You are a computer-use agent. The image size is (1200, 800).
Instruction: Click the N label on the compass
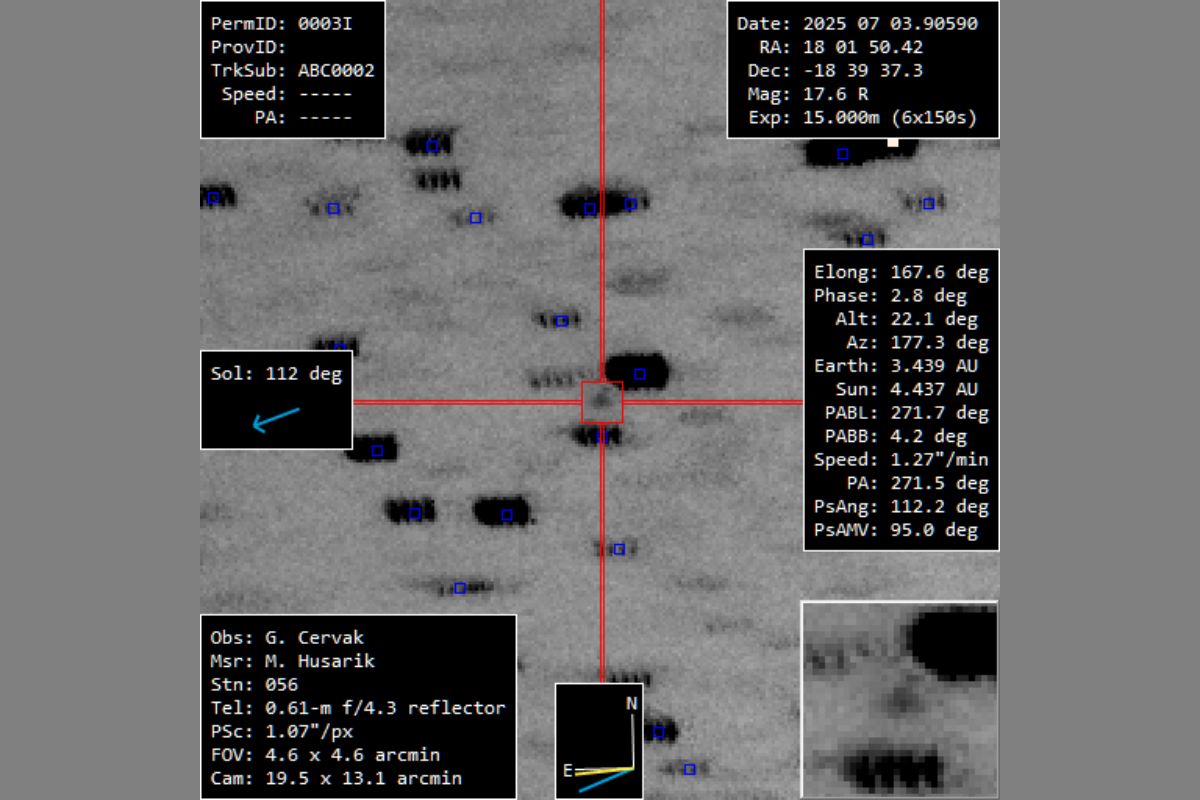[x=631, y=703]
